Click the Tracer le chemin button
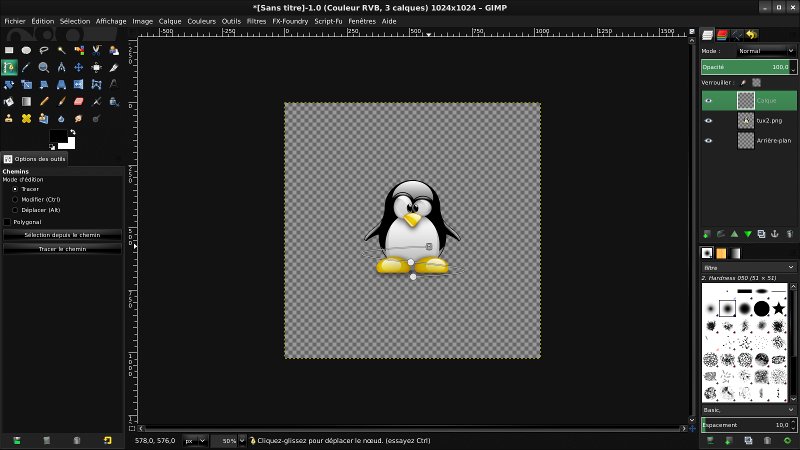800x450 pixels. [62, 249]
